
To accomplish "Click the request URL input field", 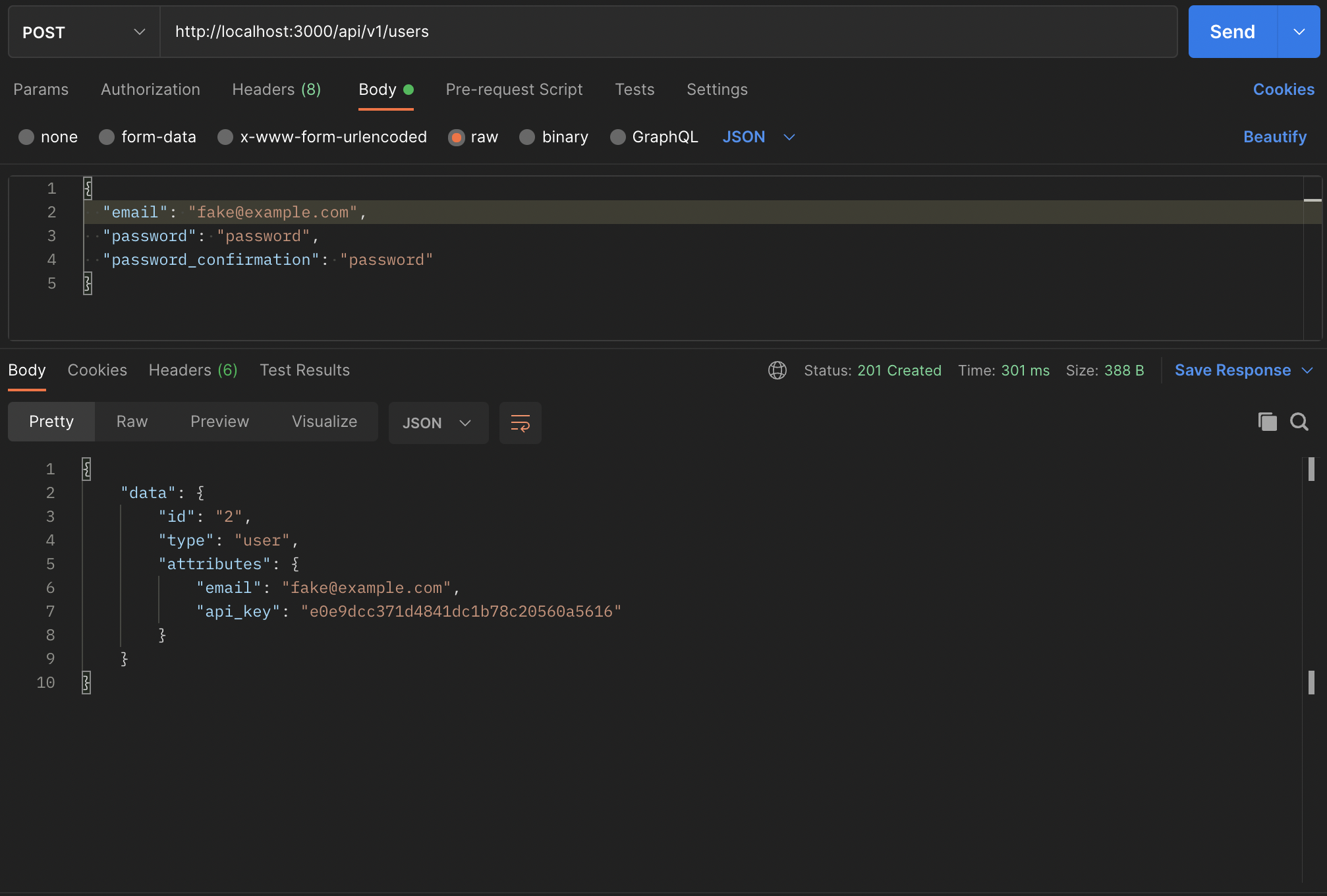I will pos(668,32).
